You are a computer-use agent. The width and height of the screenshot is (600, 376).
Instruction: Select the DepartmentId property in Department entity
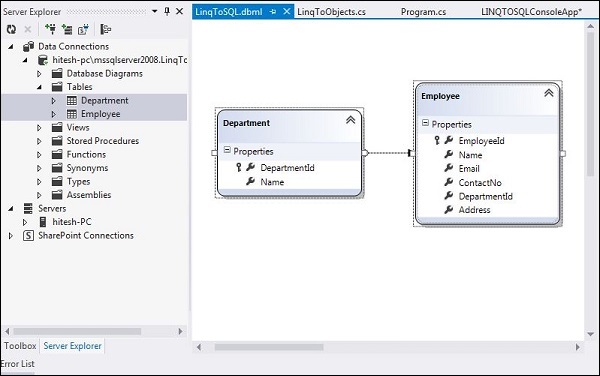click(x=287, y=168)
